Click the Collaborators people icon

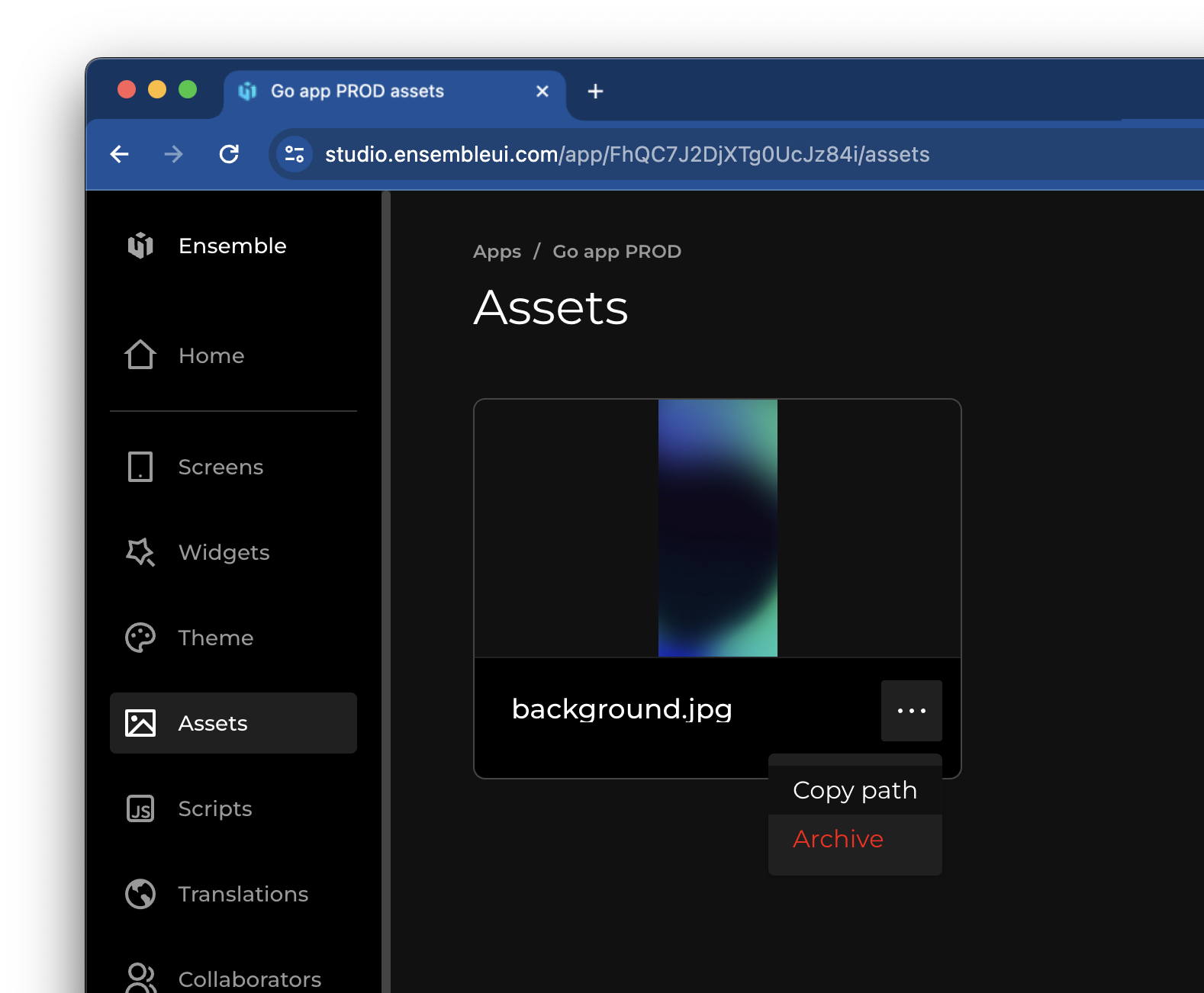pyautogui.click(x=140, y=978)
